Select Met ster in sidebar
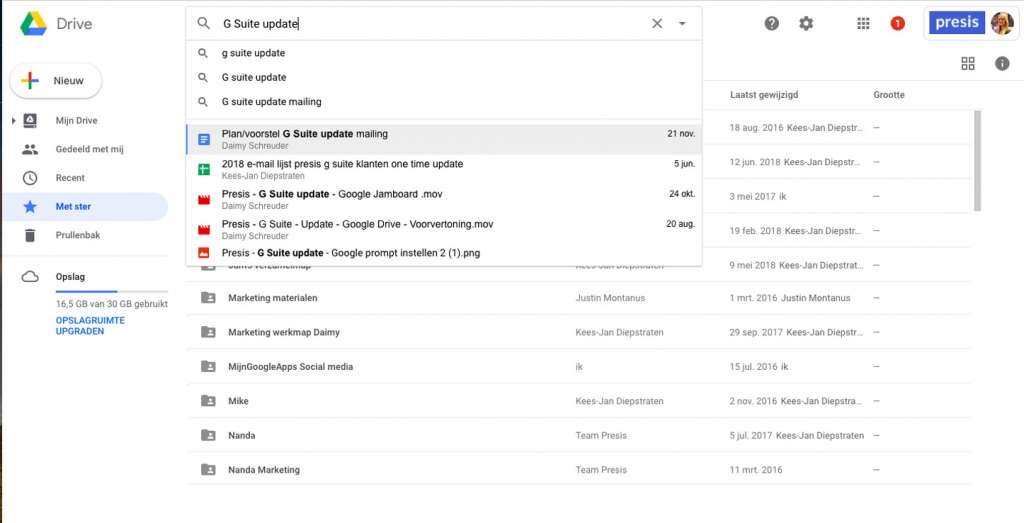This screenshot has height=523, width=1024. point(84,206)
